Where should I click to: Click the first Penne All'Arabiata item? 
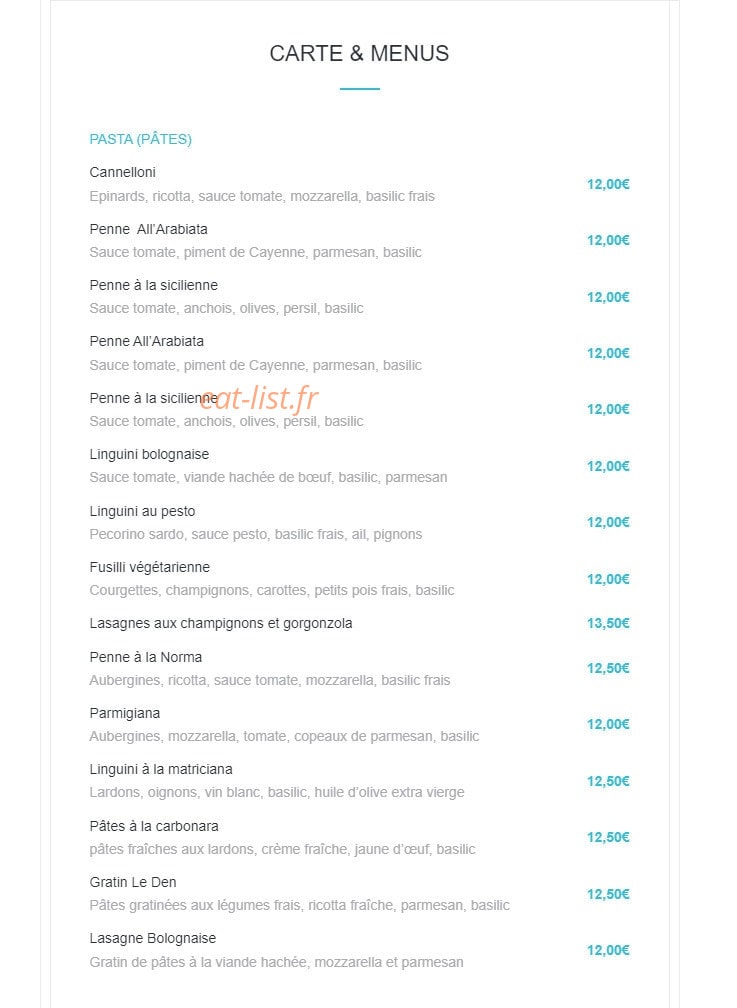(x=149, y=229)
